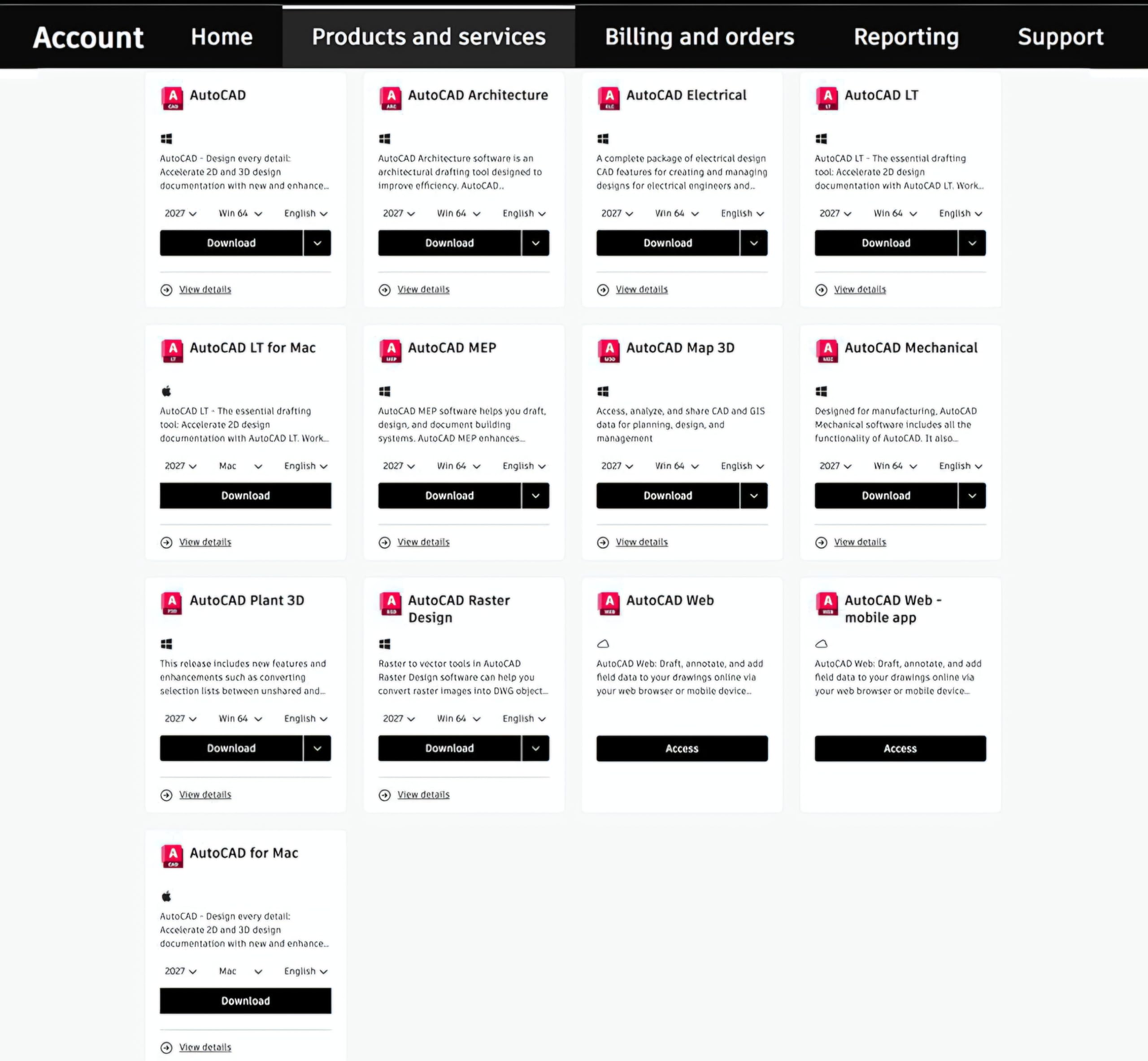Click the AutoCAD Web product icon
This screenshot has width=1148, height=1061.
coord(609,603)
